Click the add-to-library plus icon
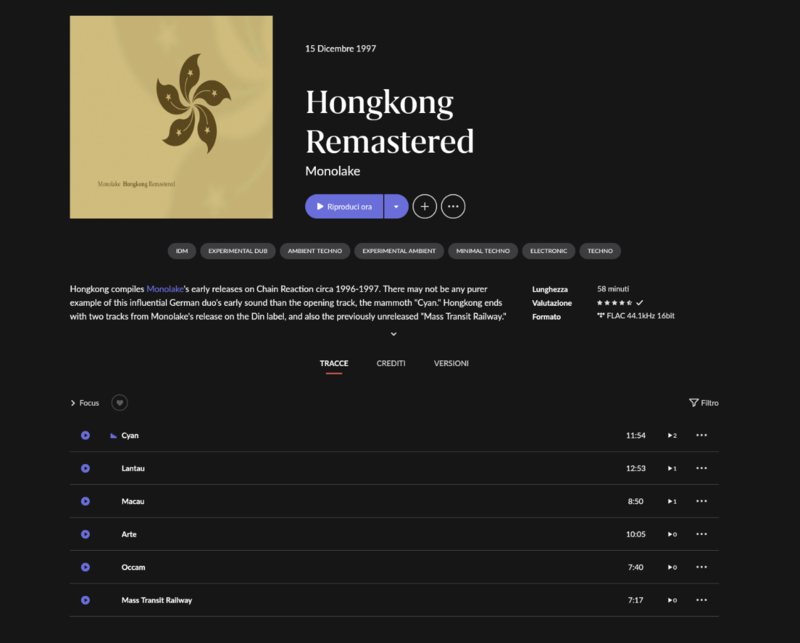This screenshot has width=800, height=643. pos(425,206)
